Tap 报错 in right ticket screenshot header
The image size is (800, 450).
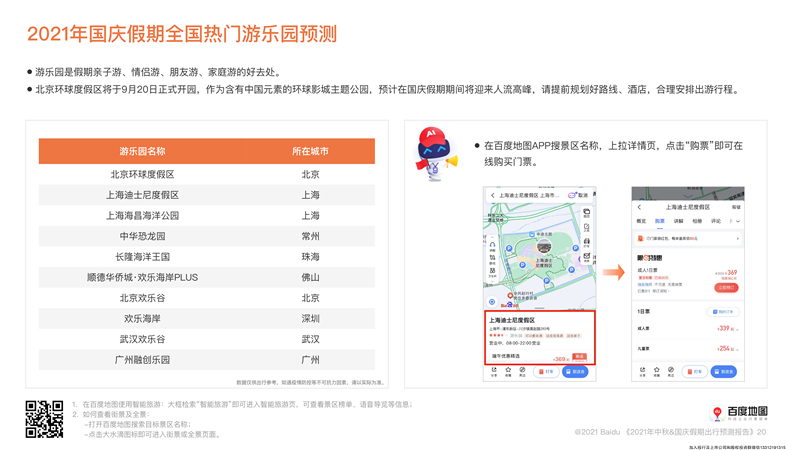coord(736,207)
